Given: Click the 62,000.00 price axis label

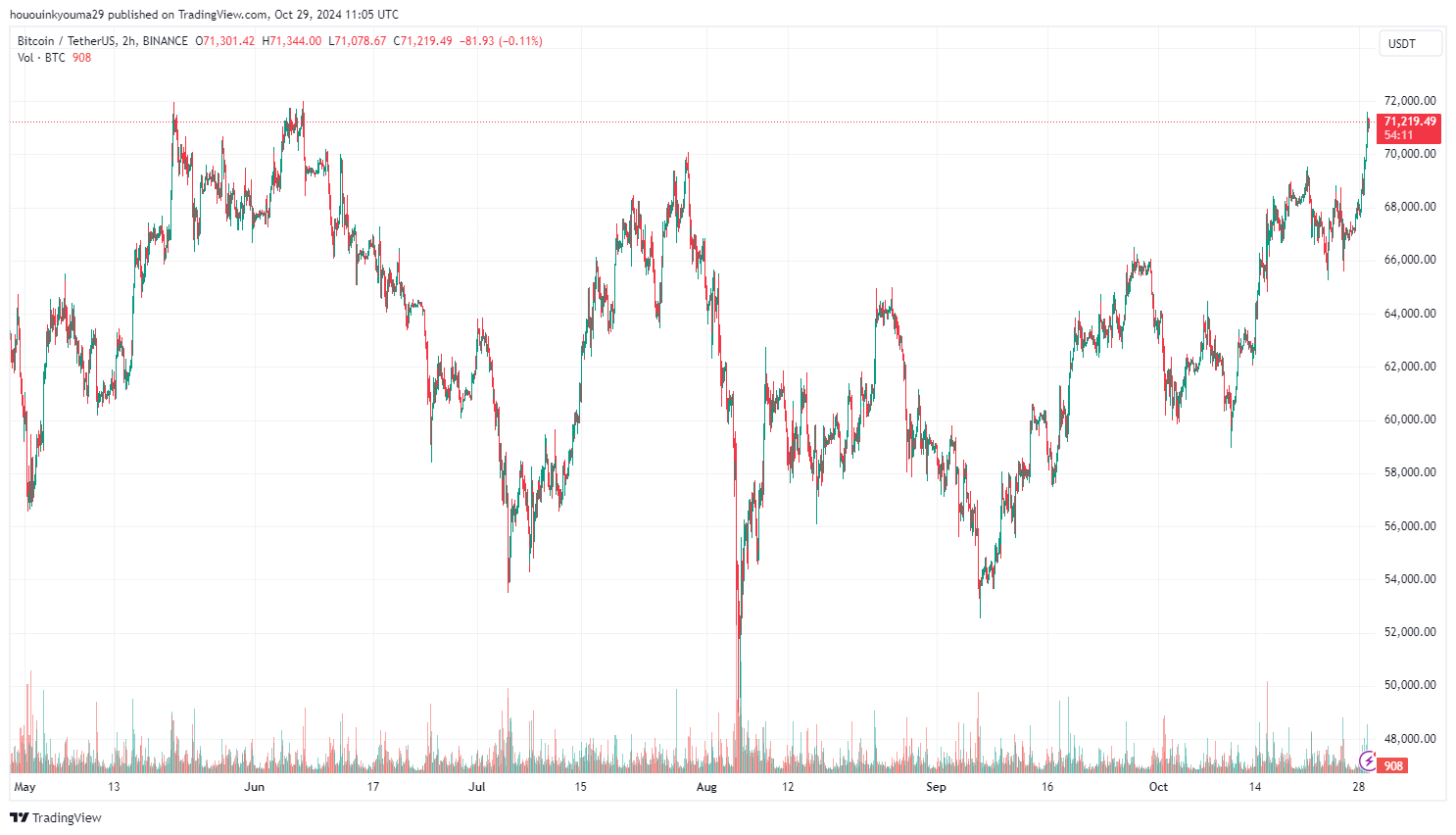Looking at the screenshot, I should click(1410, 367).
